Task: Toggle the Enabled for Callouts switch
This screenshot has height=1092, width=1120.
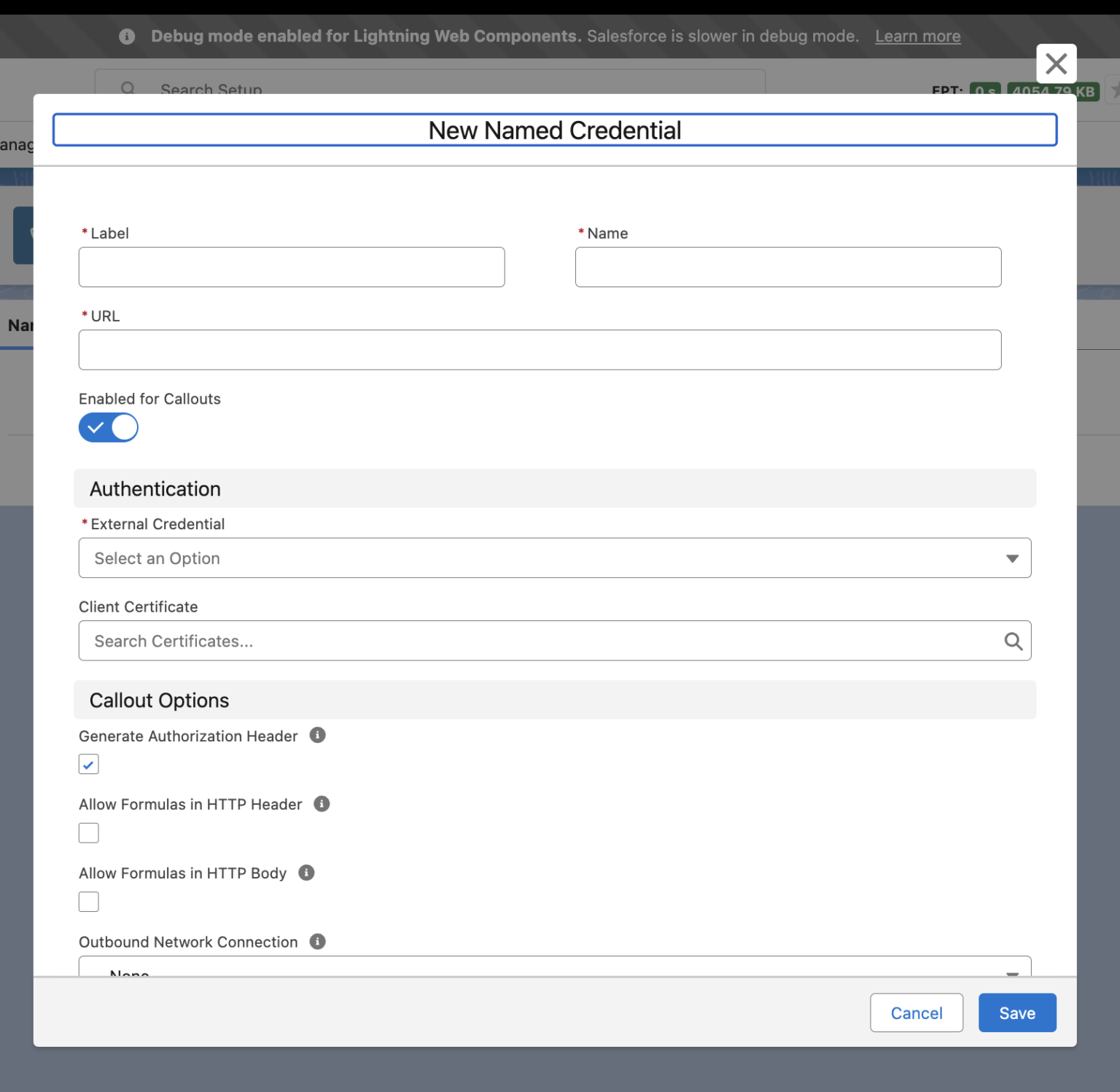Action: [108, 427]
